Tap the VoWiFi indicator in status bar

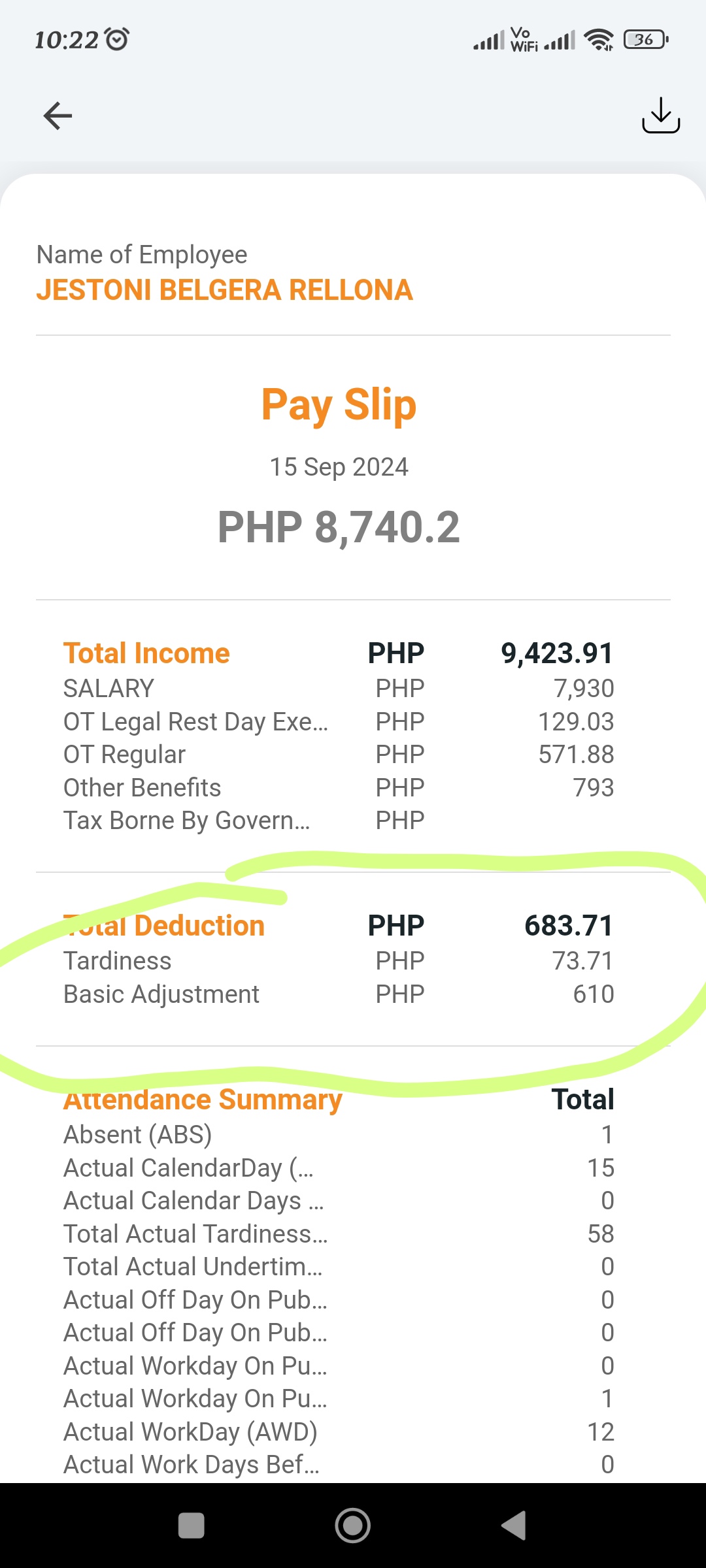click(x=523, y=40)
